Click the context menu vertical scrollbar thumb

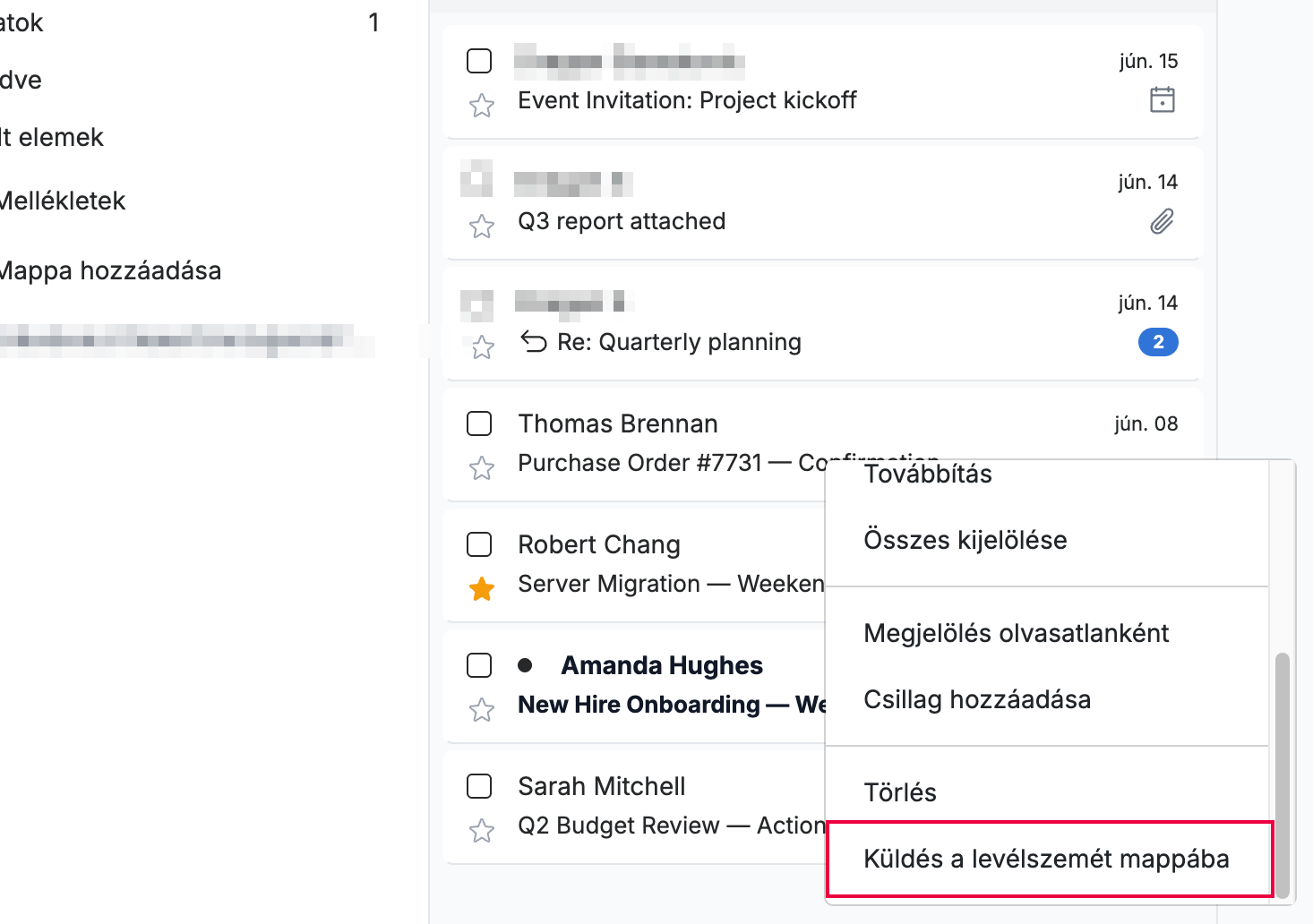pos(1283,775)
